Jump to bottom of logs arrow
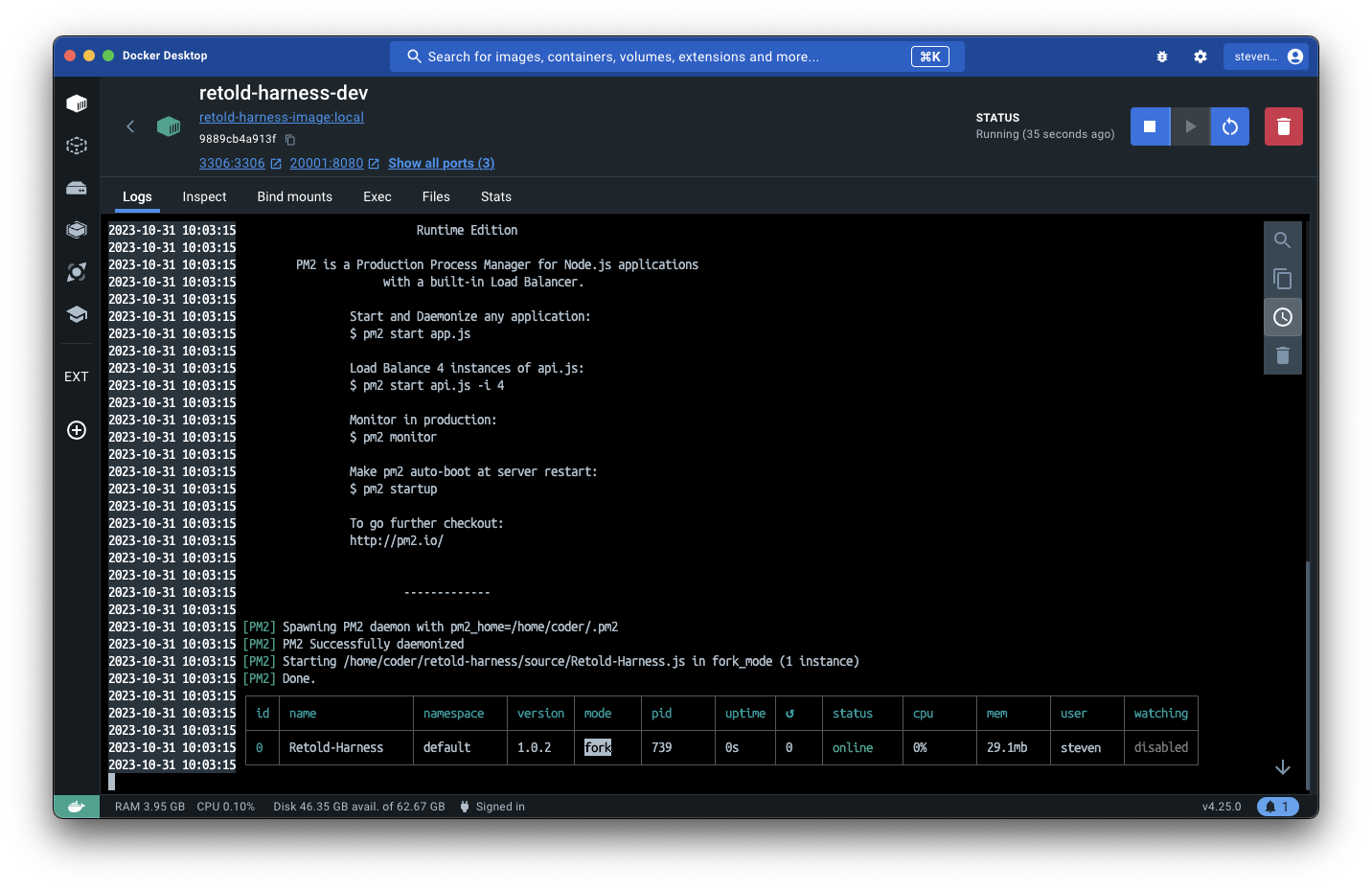Screen dimensions: 1372x889 (1283, 767)
